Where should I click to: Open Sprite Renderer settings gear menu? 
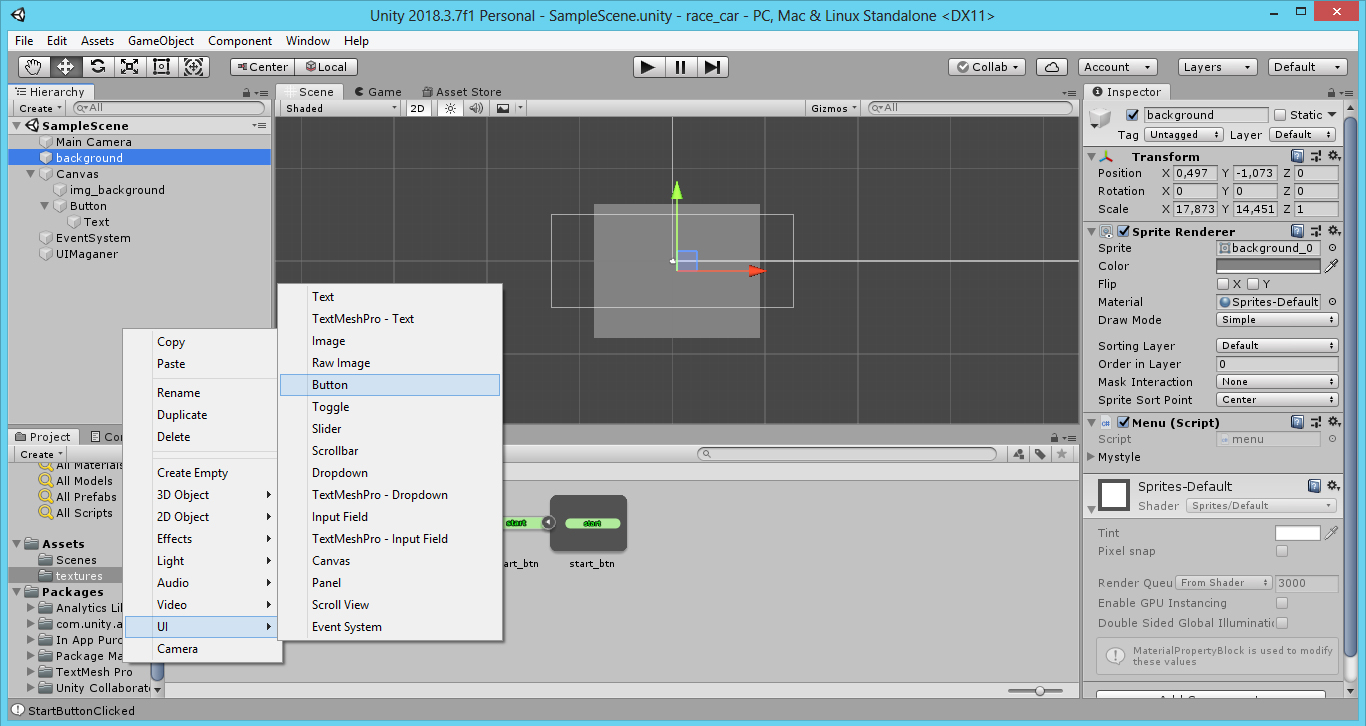(1333, 232)
